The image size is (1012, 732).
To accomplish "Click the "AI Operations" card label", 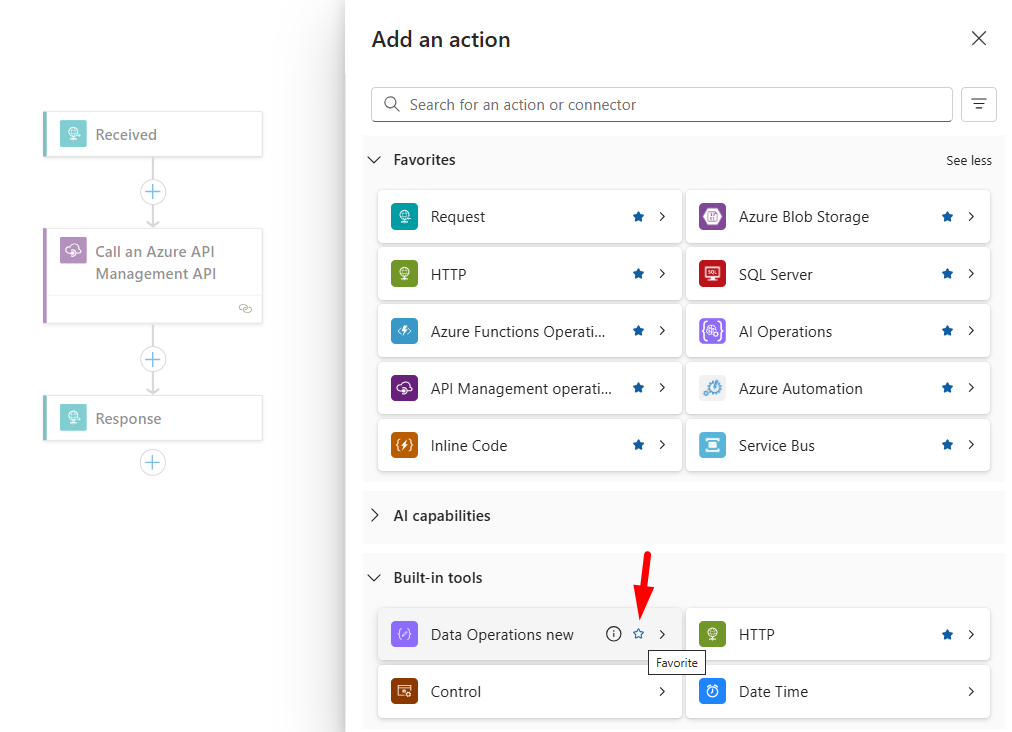I will click(x=785, y=332).
